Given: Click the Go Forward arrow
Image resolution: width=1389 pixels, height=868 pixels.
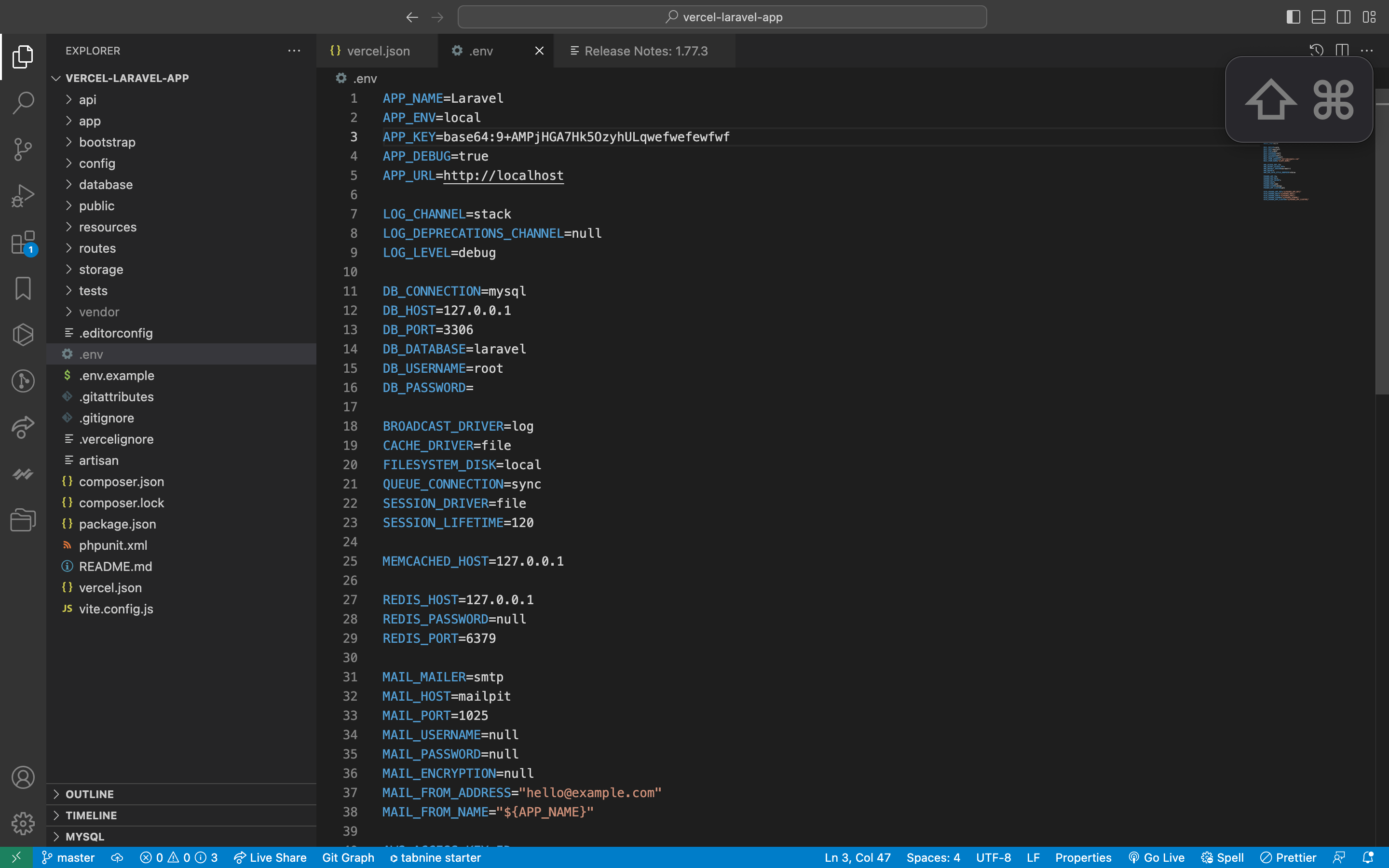Looking at the screenshot, I should tap(437, 17).
